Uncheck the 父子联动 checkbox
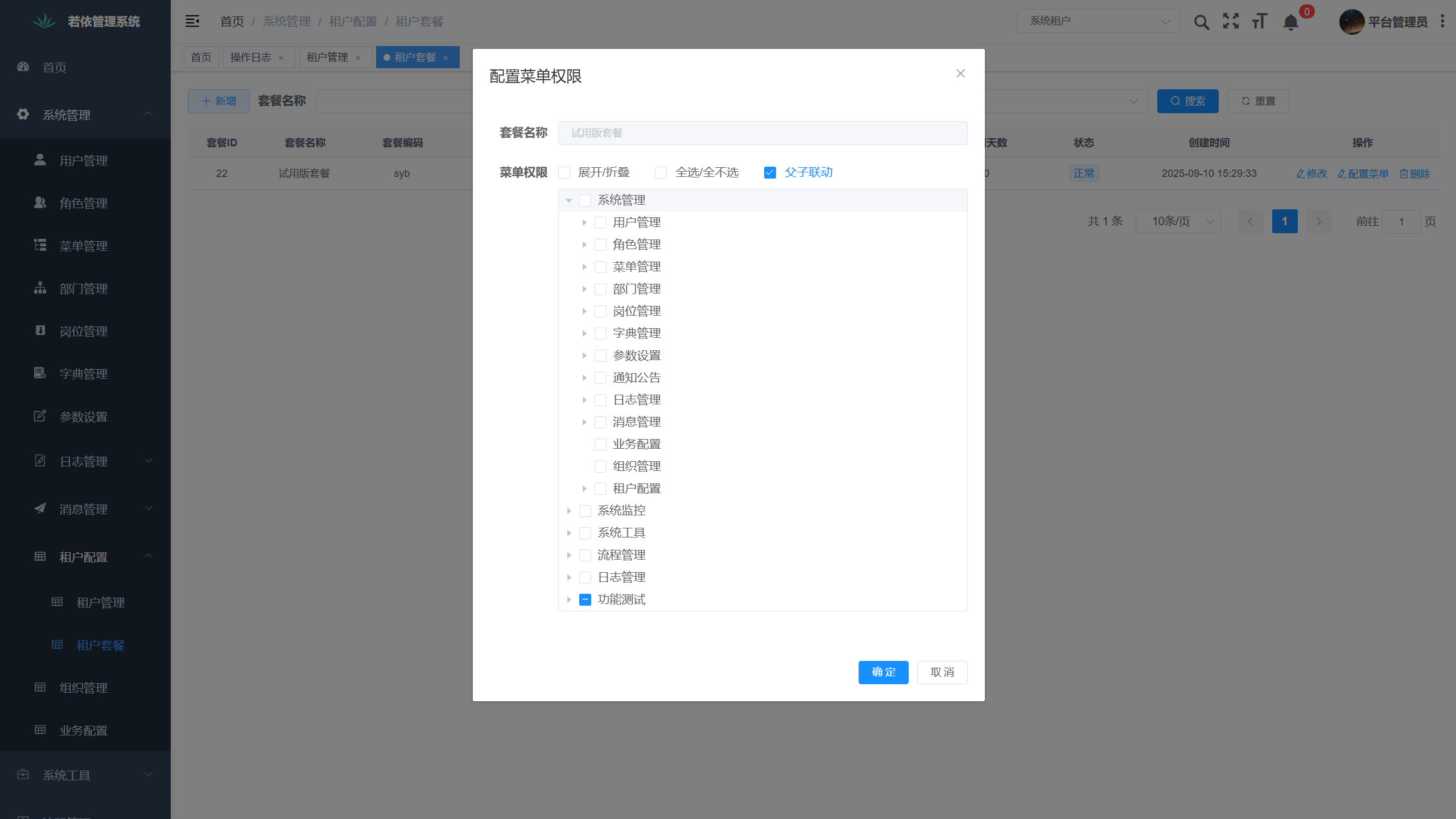 [770, 172]
